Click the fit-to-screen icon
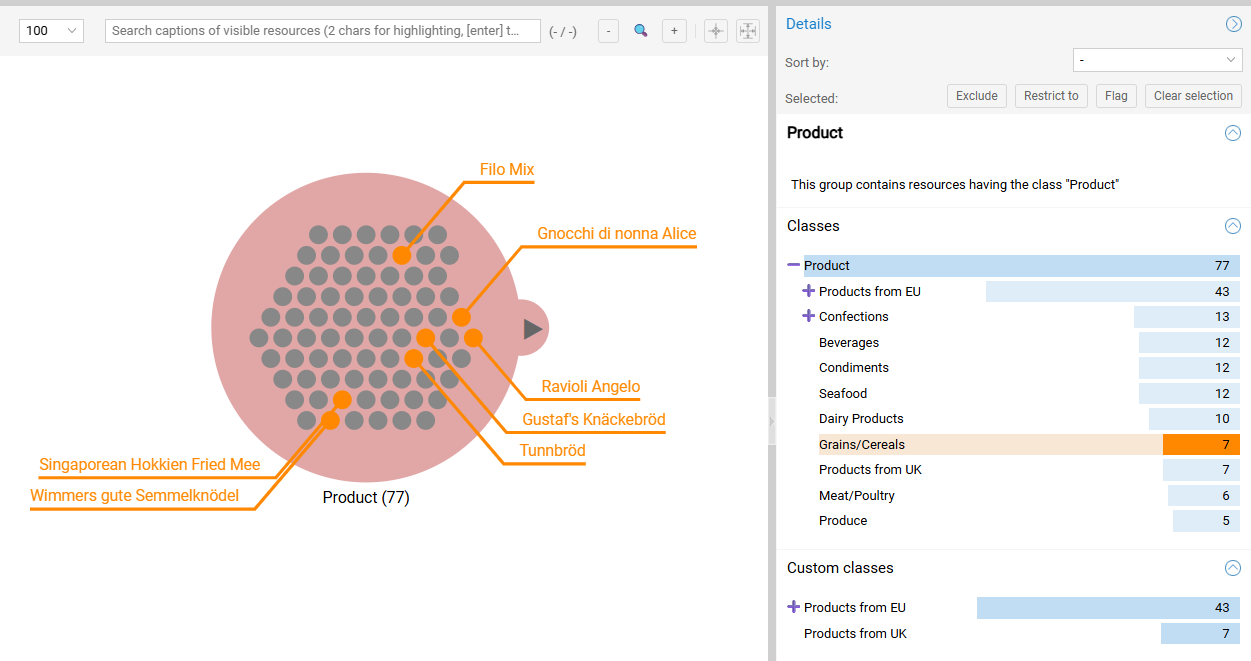 click(x=747, y=31)
